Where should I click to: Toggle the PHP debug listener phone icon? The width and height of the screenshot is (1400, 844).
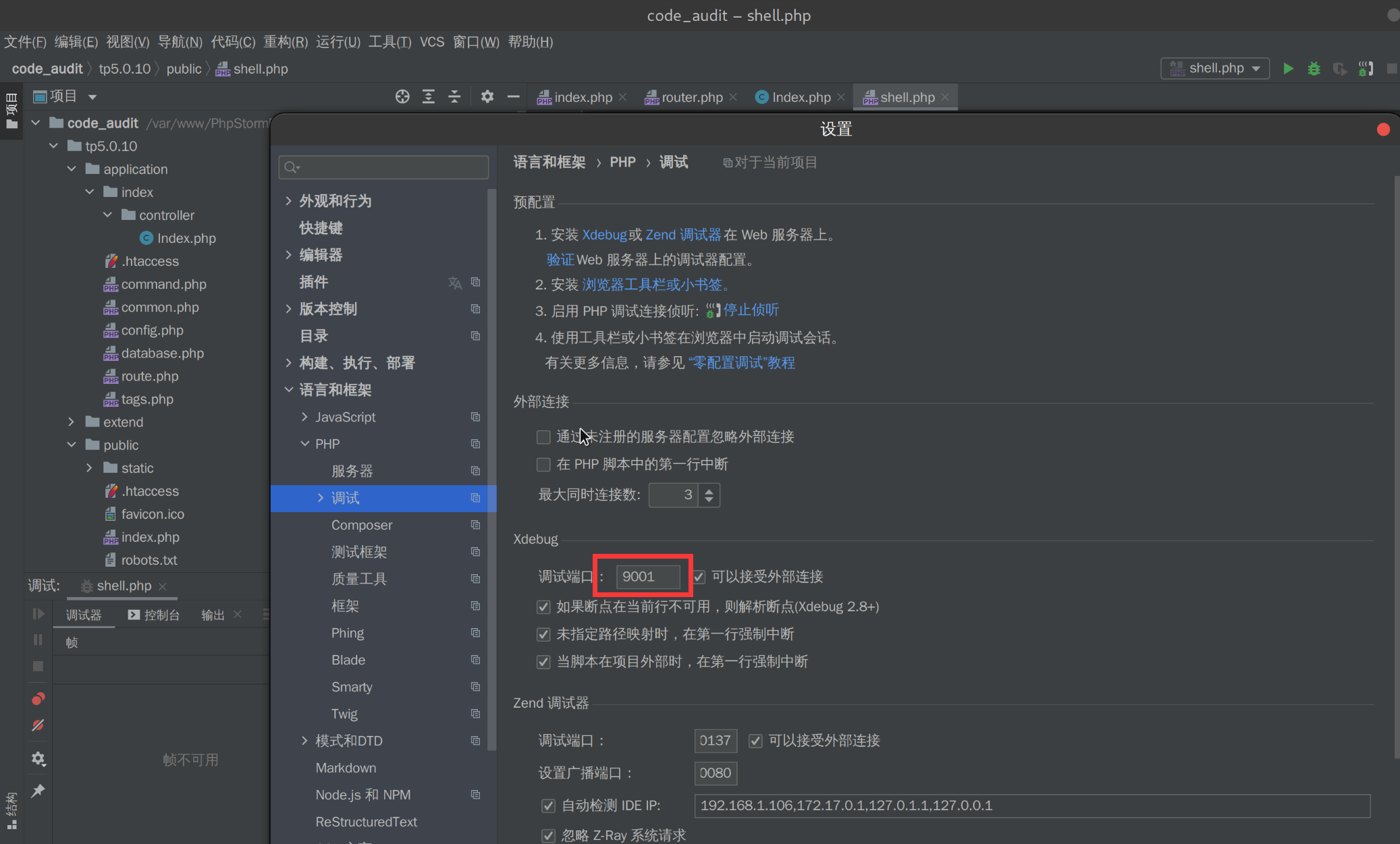[x=1366, y=69]
